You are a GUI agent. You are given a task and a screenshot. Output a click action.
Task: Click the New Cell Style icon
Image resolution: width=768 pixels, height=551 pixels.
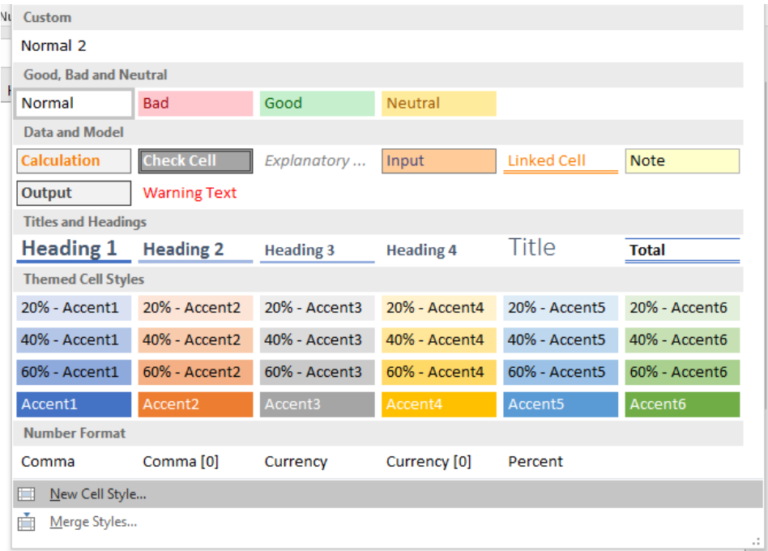27,494
